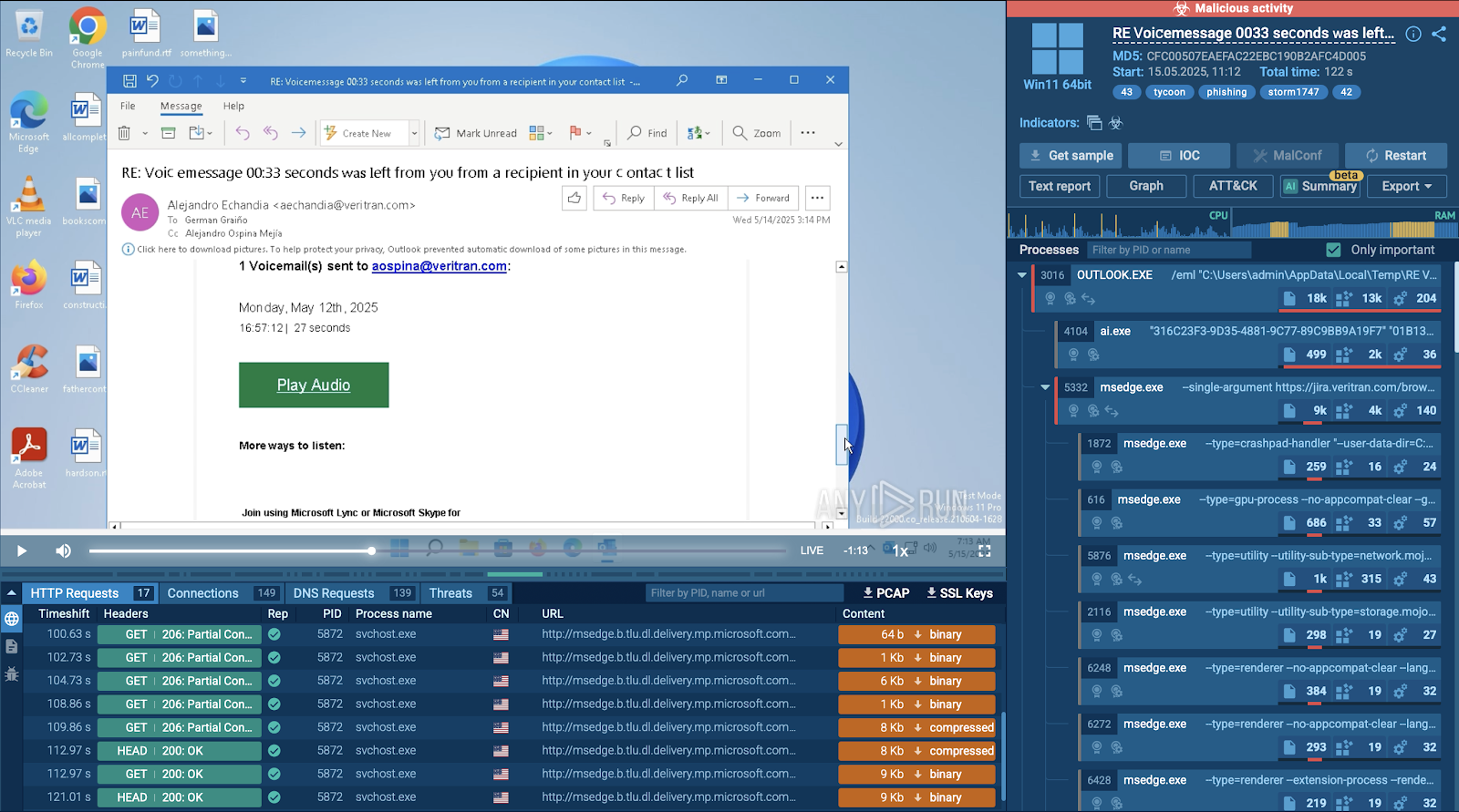Click the biohazard indicator icon

pos(1116,123)
